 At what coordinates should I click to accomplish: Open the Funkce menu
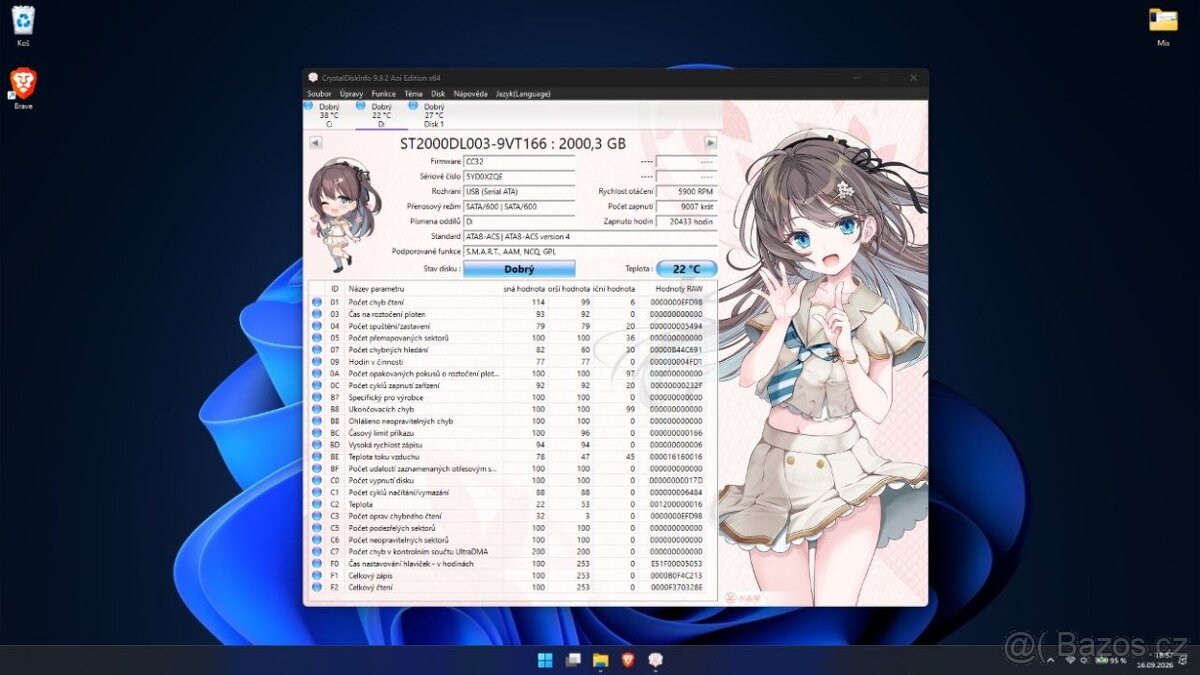click(x=384, y=93)
